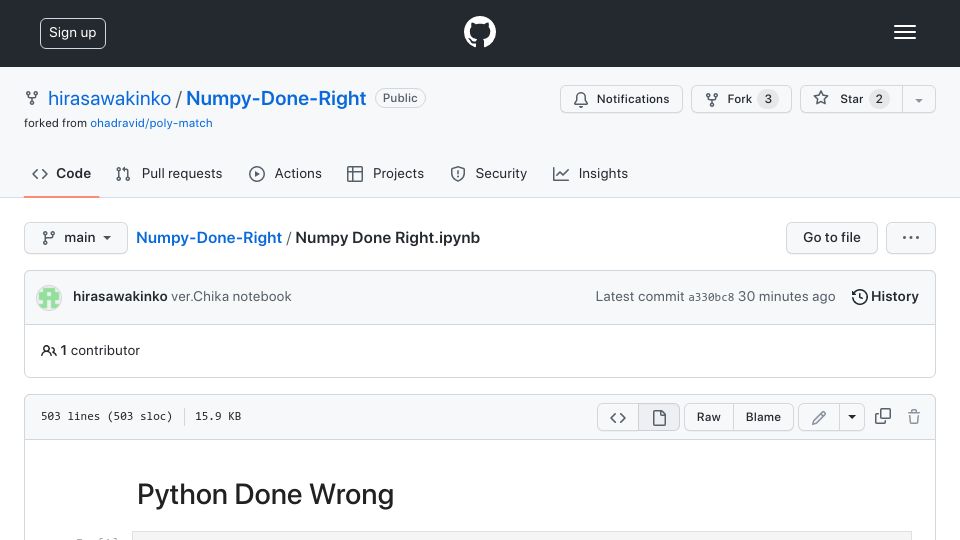
Task: Open the GitHub homepage logo
Action: pos(479,32)
